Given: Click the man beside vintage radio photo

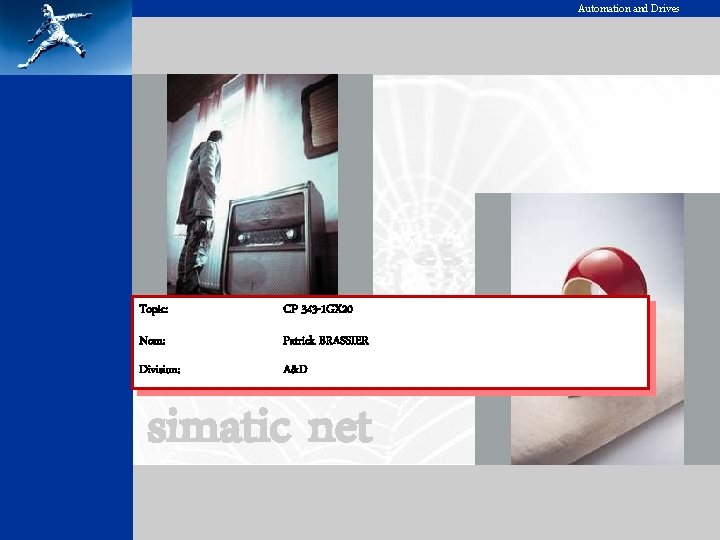Looking at the screenshot, I should pos(253,184).
